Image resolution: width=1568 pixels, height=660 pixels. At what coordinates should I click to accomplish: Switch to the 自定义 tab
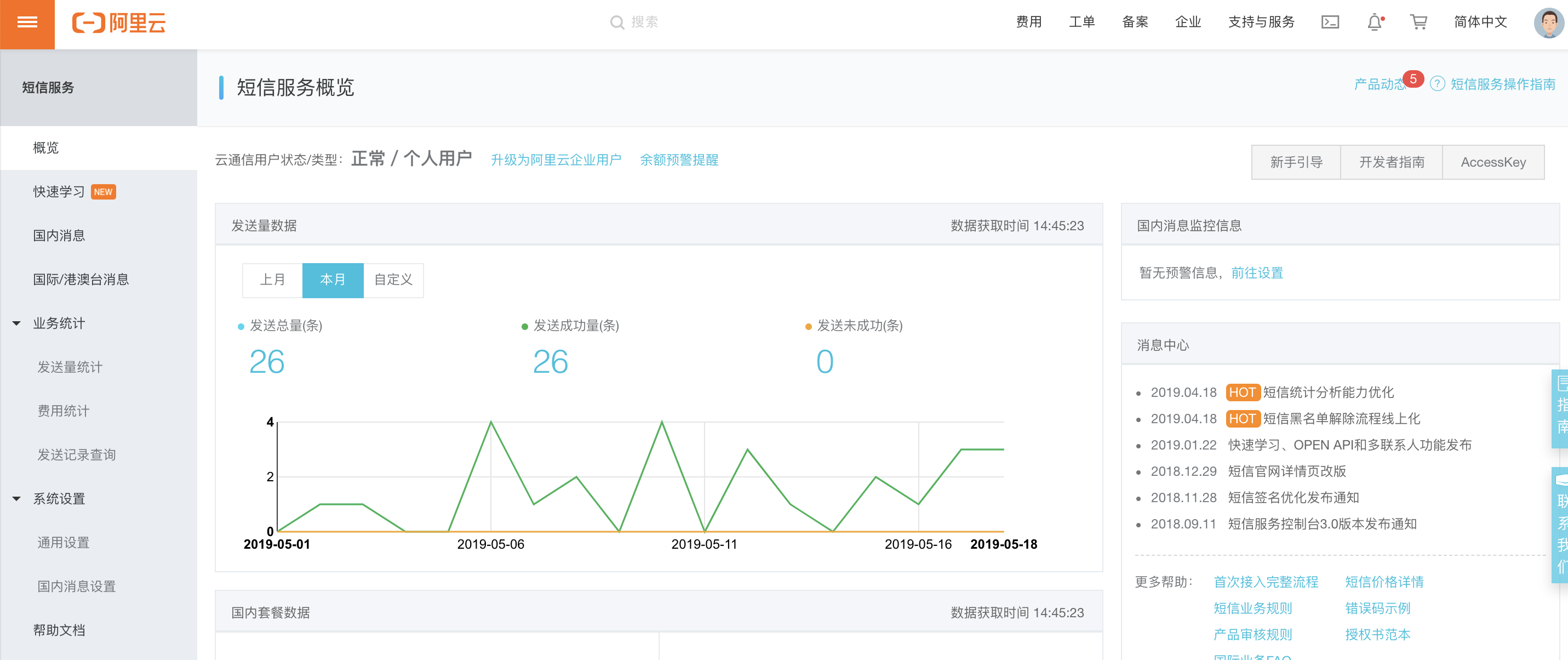[393, 280]
